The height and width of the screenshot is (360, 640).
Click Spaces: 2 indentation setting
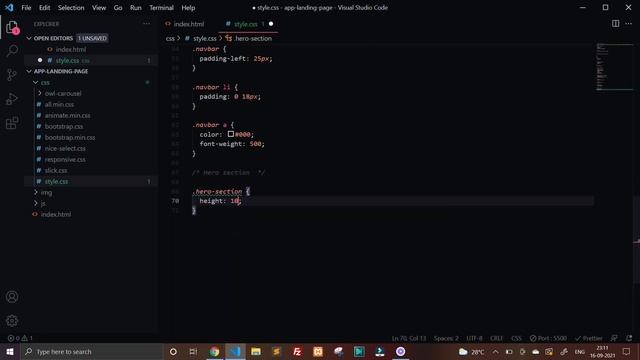446,338
